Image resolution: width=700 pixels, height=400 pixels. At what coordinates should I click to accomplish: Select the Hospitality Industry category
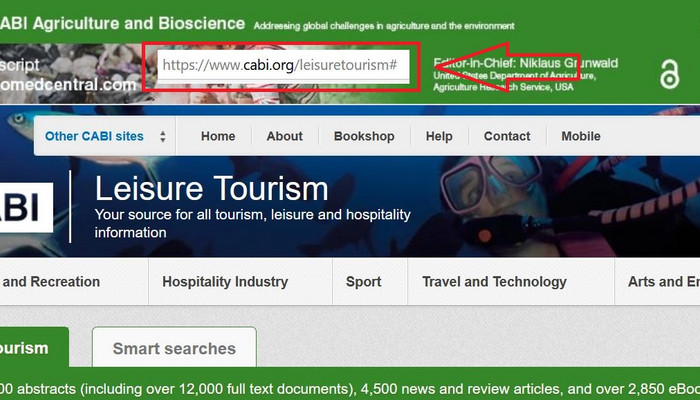(241, 282)
